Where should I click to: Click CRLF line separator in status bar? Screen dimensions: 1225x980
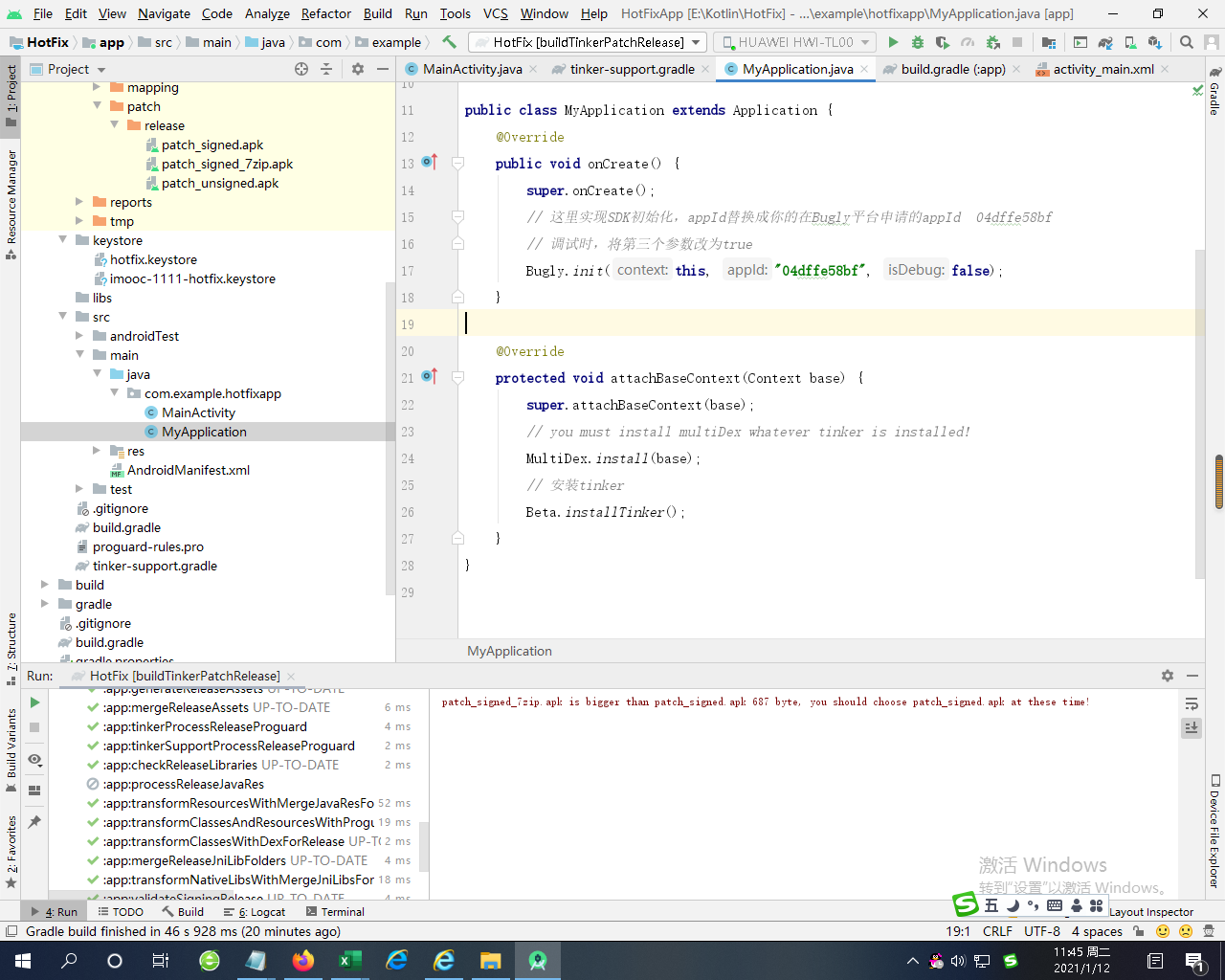click(997, 931)
